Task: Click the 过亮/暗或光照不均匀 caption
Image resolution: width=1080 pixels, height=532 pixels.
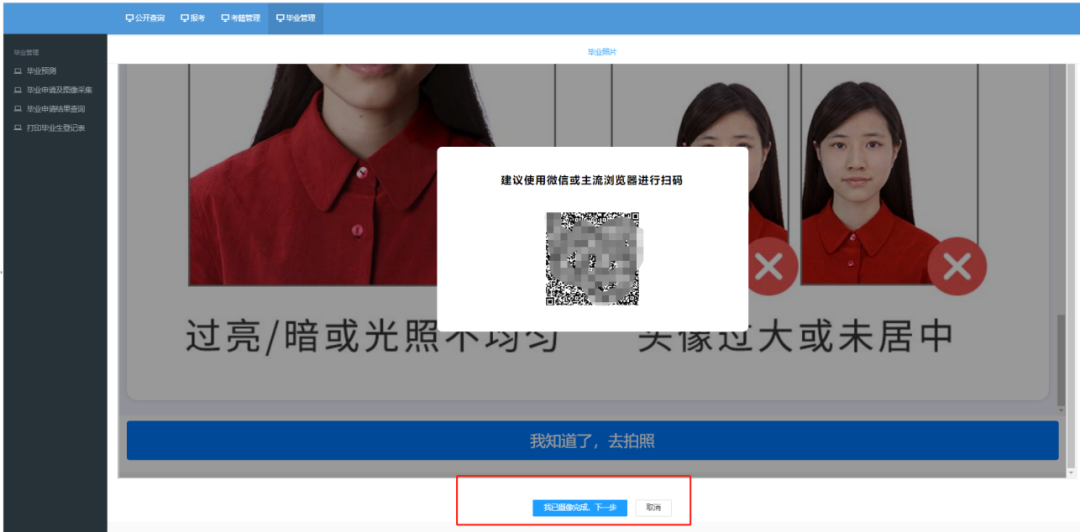Action: [372, 338]
